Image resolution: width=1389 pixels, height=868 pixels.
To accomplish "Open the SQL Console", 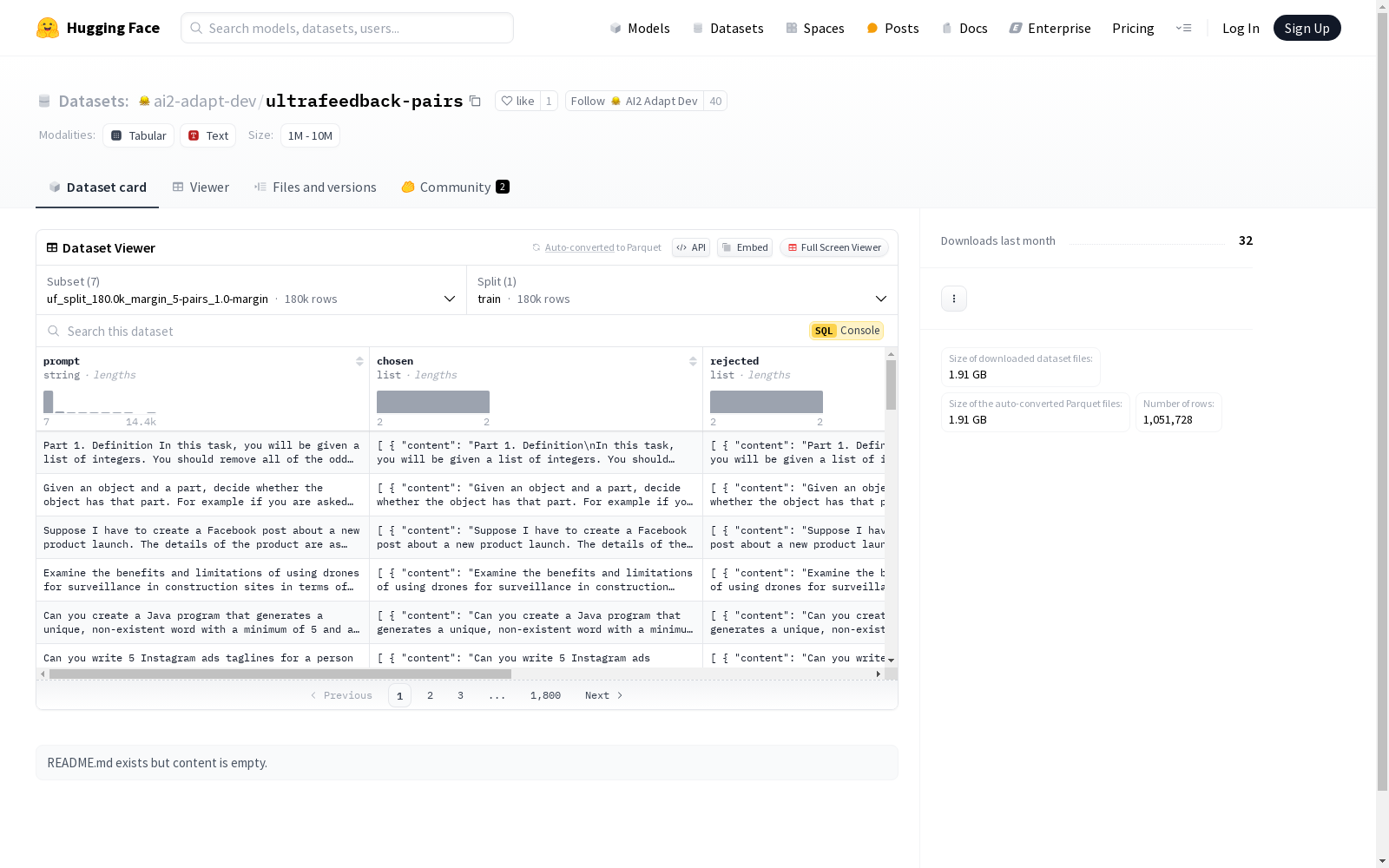I will [846, 331].
